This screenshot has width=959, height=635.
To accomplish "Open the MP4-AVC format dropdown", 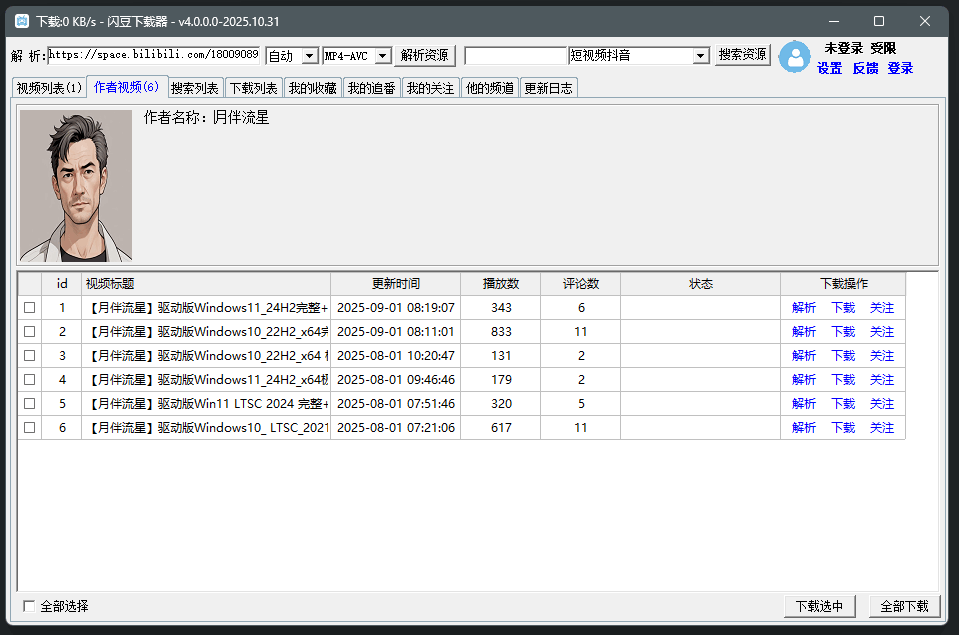I will tap(356, 56).
